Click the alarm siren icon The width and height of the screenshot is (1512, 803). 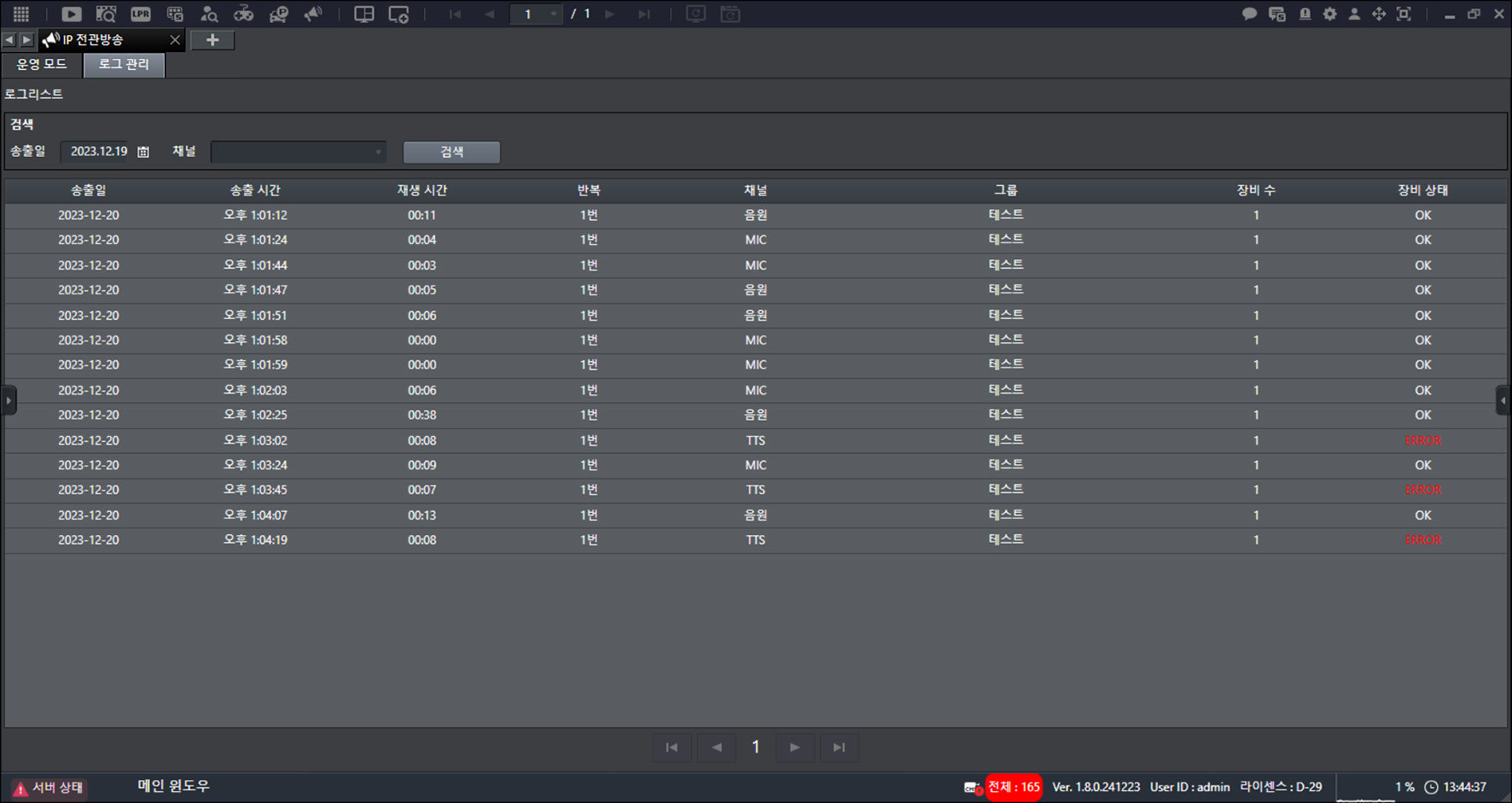point(1305,14)
